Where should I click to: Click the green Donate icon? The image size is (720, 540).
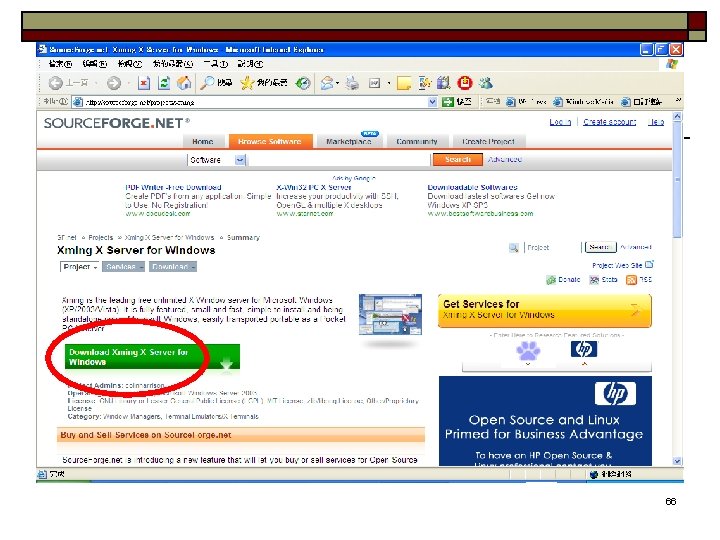[x=551, y=280]
